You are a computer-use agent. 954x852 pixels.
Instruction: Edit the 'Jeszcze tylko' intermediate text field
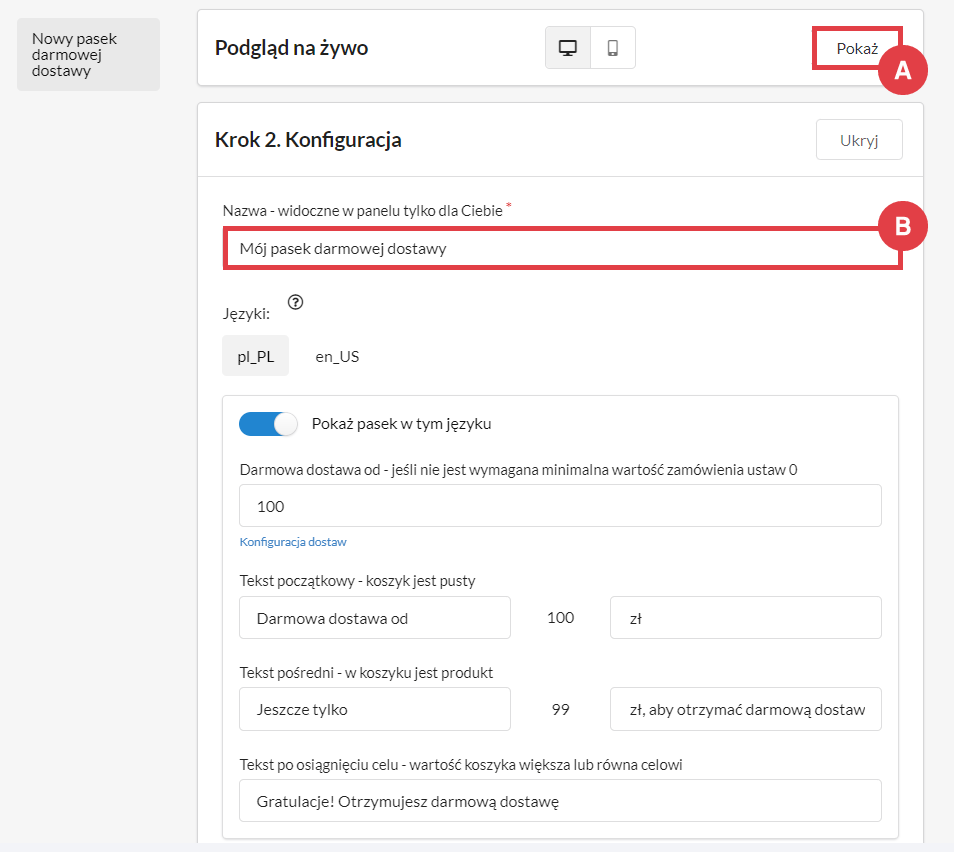(x=375, y=709)
